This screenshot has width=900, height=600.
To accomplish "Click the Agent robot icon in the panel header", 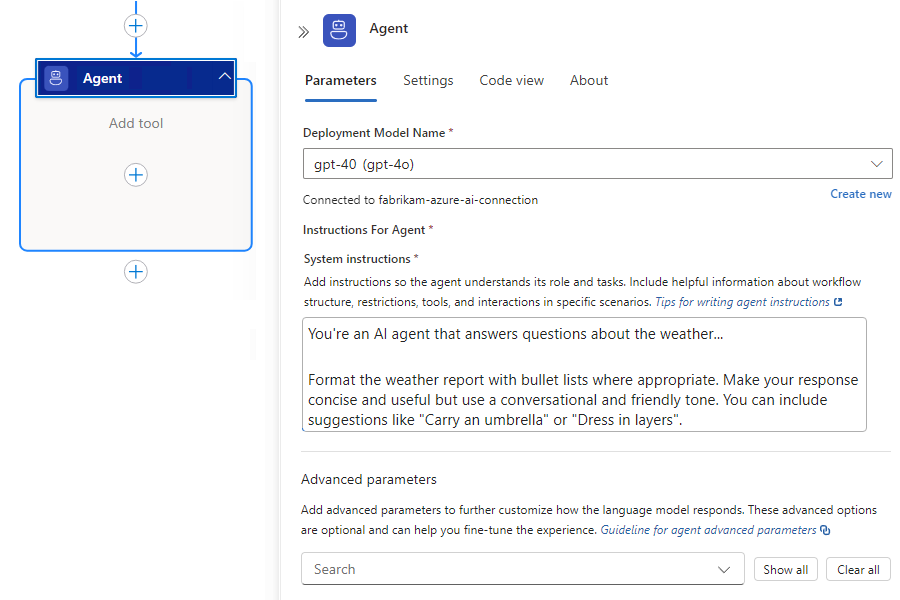I will coord(339,30).
